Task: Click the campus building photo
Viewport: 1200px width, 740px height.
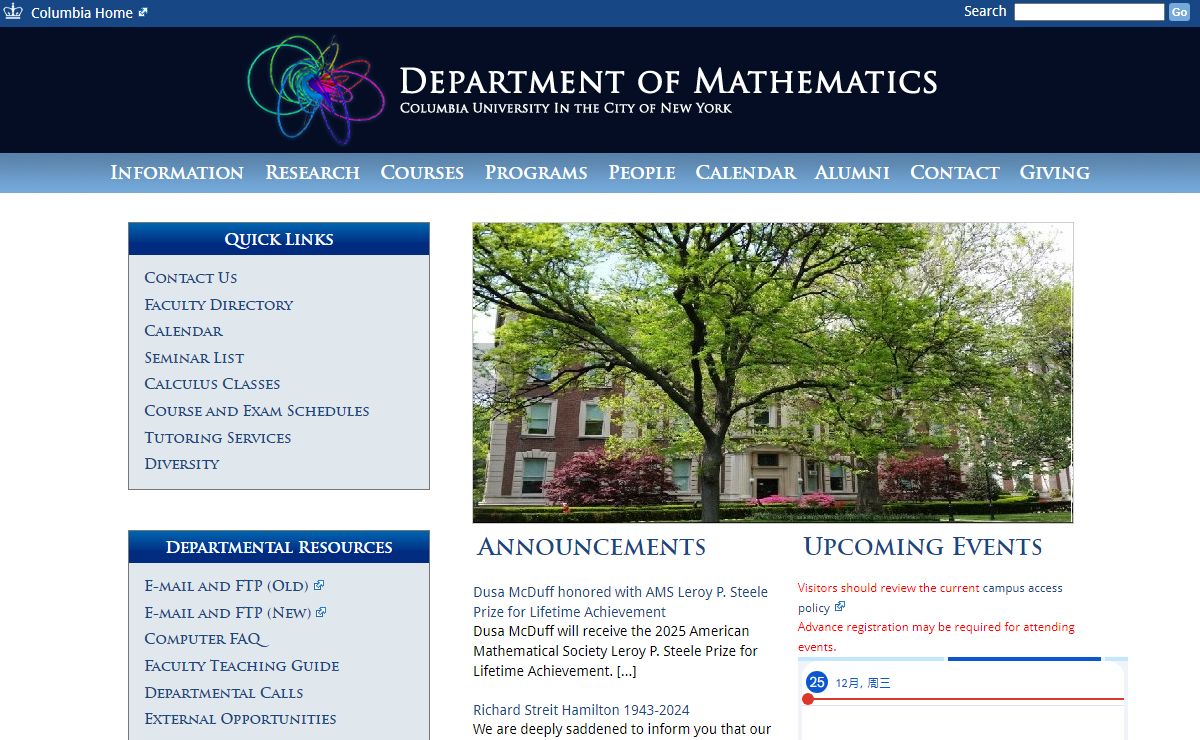Action: point(773,372)
